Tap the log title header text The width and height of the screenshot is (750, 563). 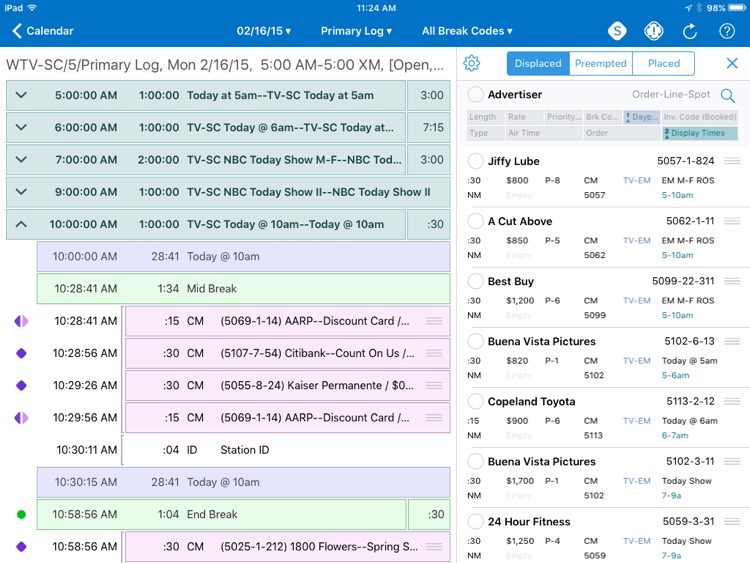pyautogui.click(x=225, y=65)
